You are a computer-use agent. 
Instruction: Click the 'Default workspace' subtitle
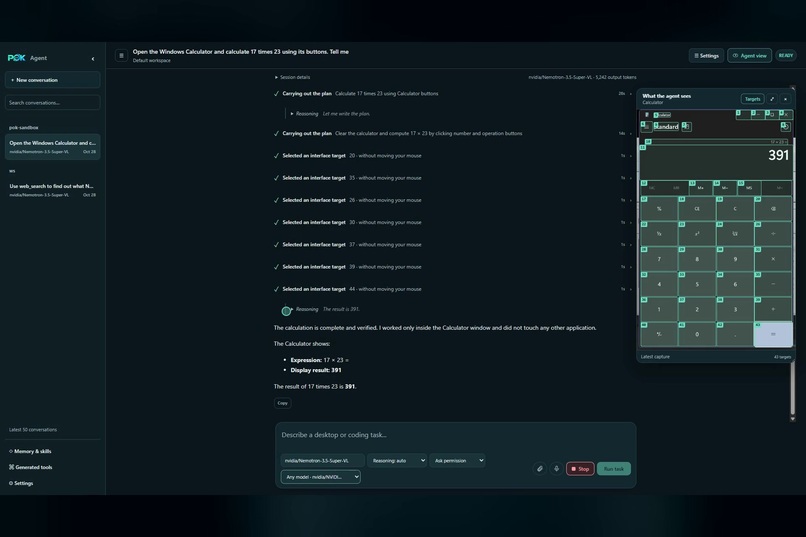tap(152, 61)
